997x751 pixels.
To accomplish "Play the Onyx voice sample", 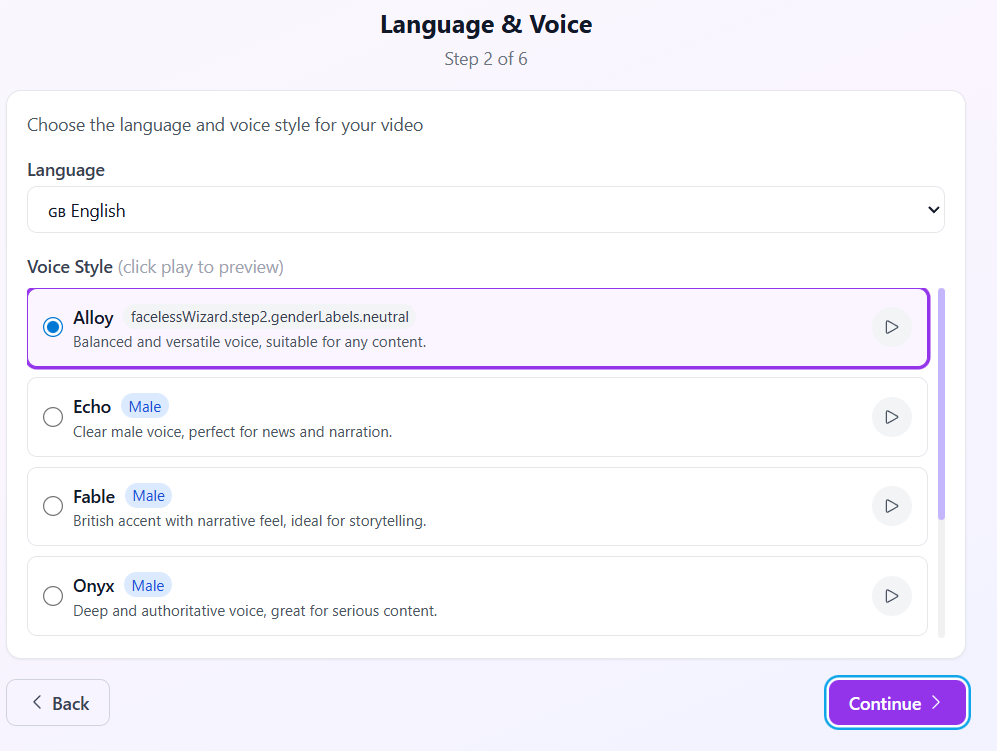I will click(891, 595).
